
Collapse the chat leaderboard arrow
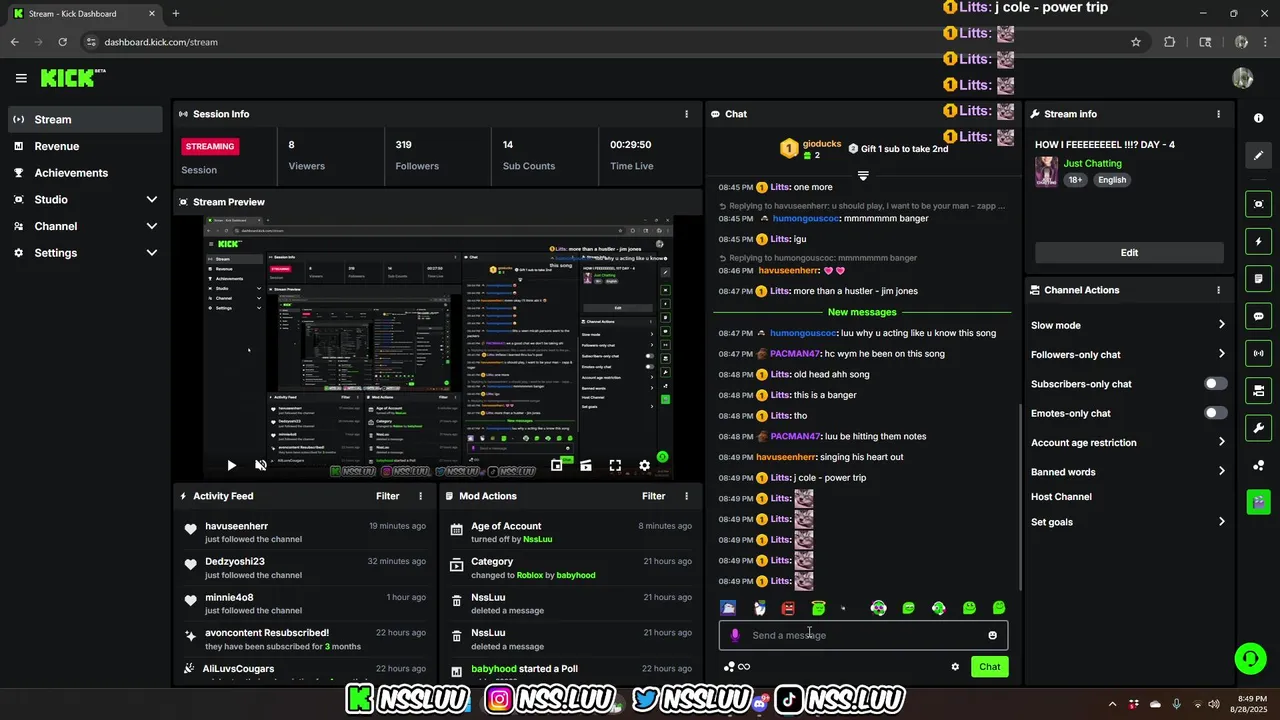(863, 175)
